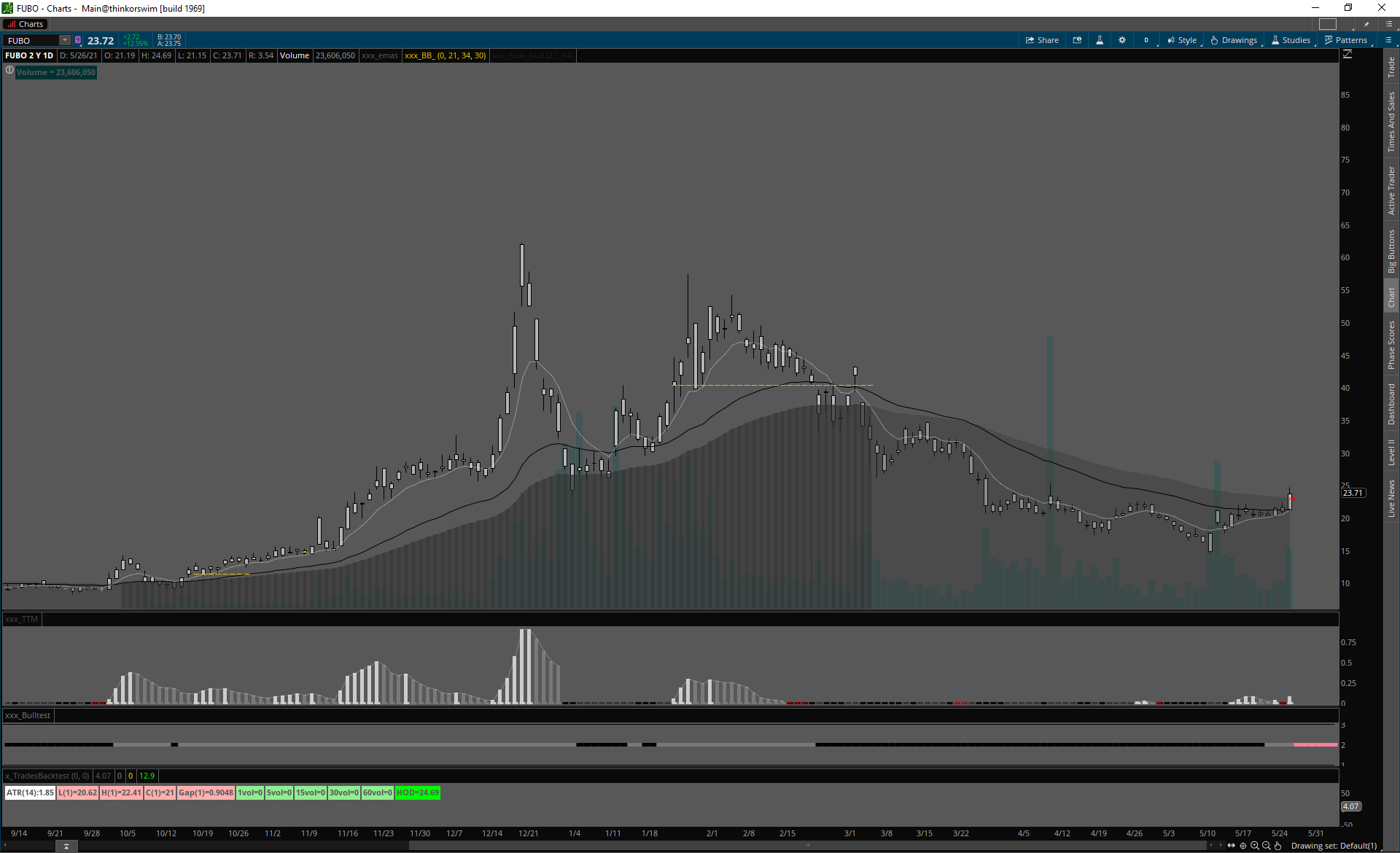Screen dimensions: 1400x853
Task: Open the Drawings menu
Action: point(1234,40)
